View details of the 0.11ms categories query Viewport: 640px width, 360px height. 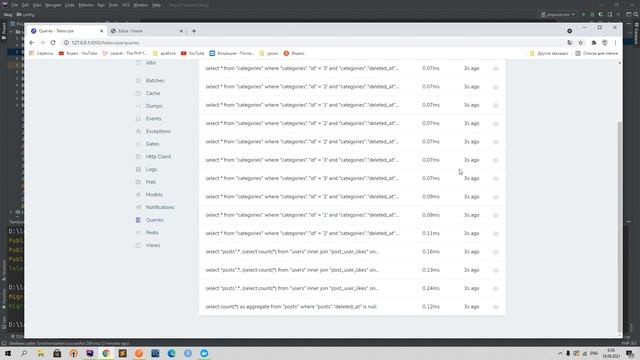pyautogui.click(x=496, y=233)
